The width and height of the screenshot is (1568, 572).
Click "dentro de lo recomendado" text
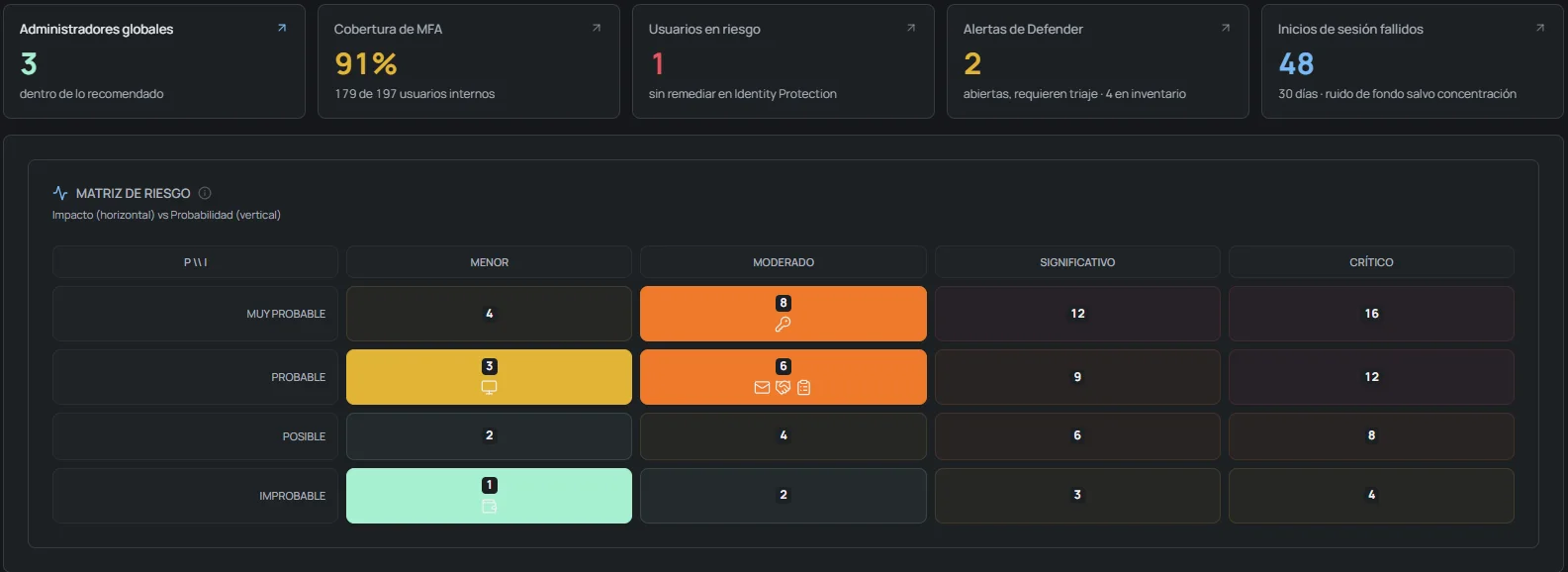coord(92,94)
